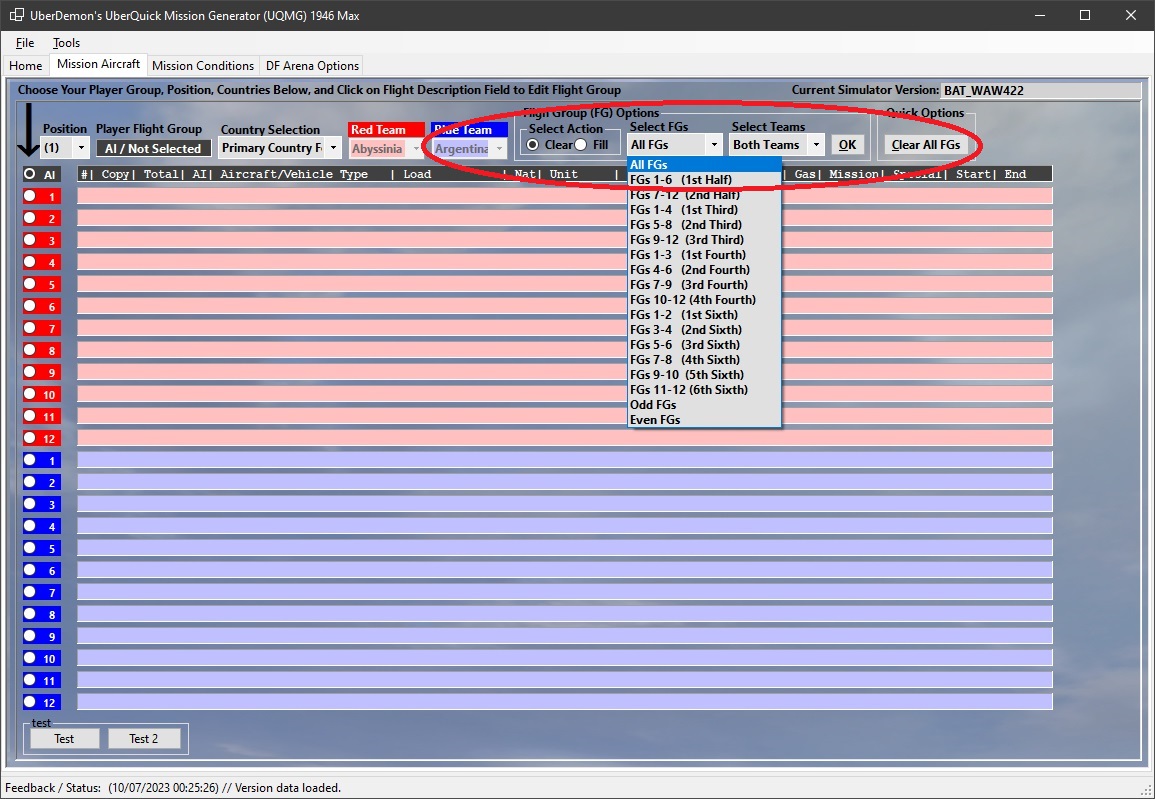Select the Even FGs option
Image resolution: width=1155 pixels, height=799 pixels.
coord(704,420)
